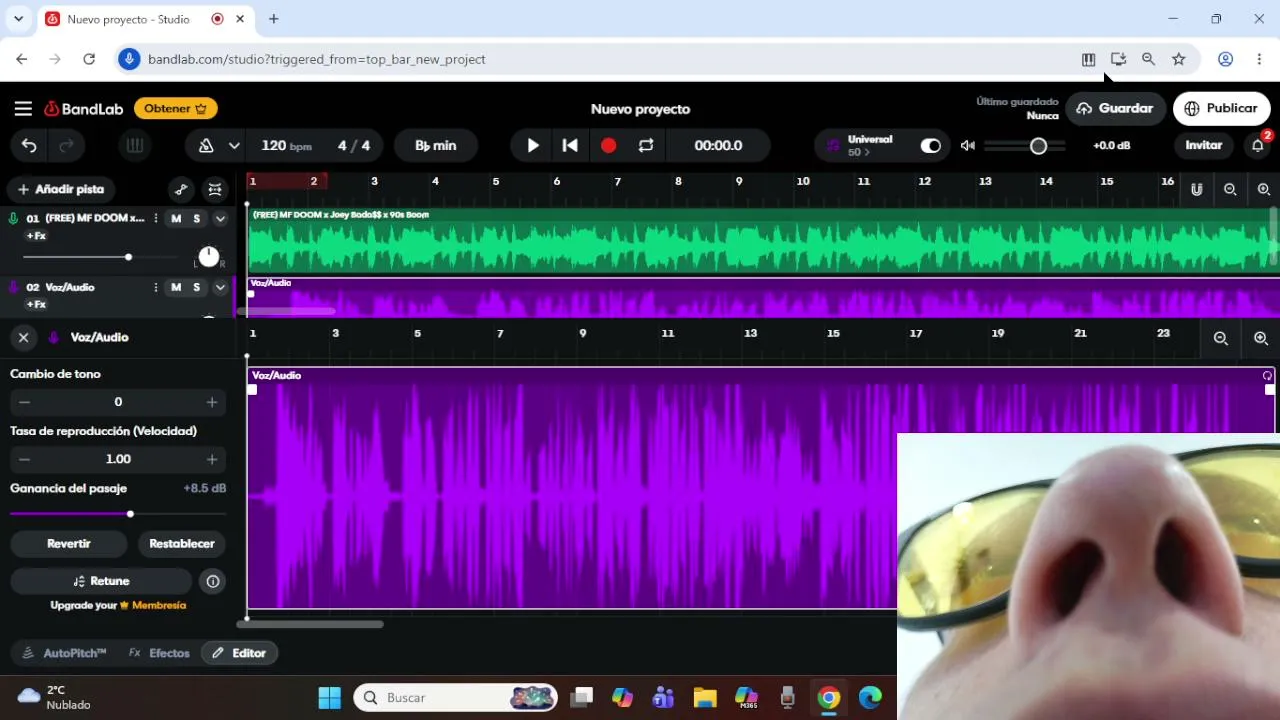Open the Retune info icon
The image size is (1280, 720).
tap(213, 581)
